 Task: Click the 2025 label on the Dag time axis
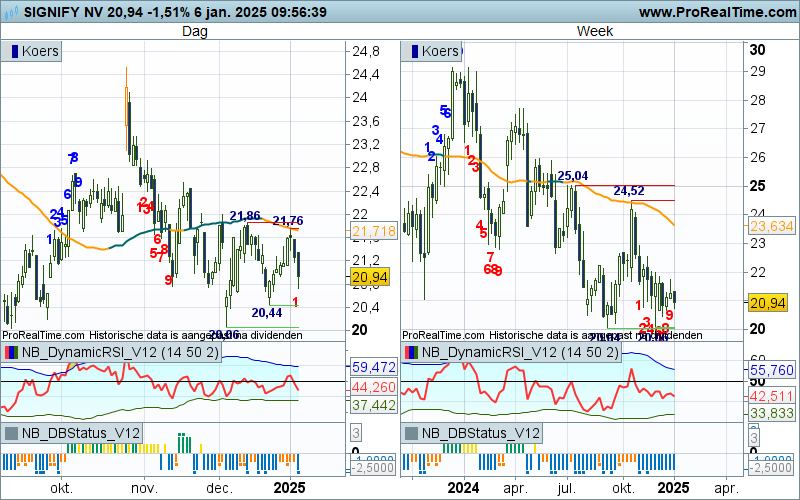click(x=290, y=488)
